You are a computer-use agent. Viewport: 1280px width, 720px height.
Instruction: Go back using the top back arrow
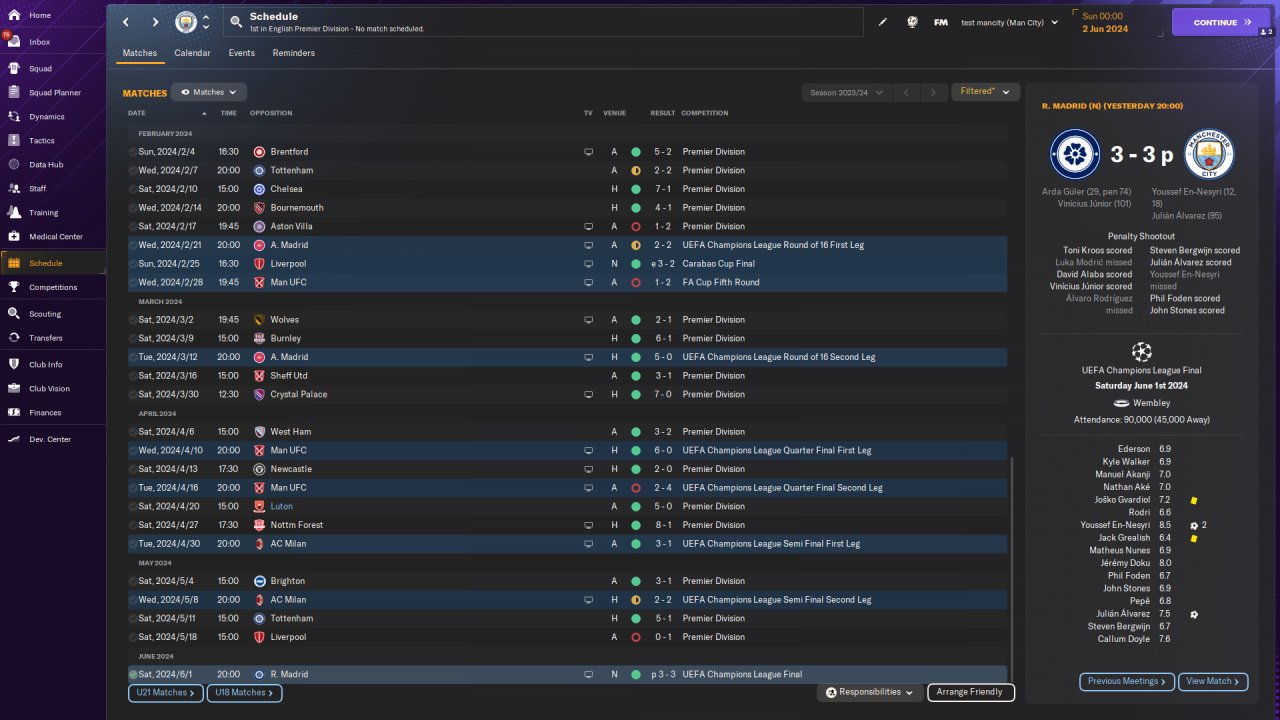click(x=126, y=22)
